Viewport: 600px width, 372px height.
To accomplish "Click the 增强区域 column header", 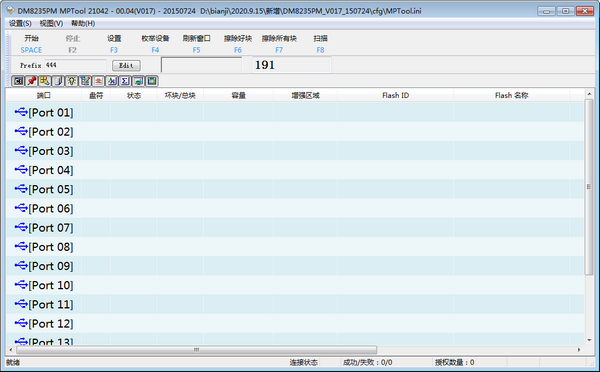I will click(305, 95).
